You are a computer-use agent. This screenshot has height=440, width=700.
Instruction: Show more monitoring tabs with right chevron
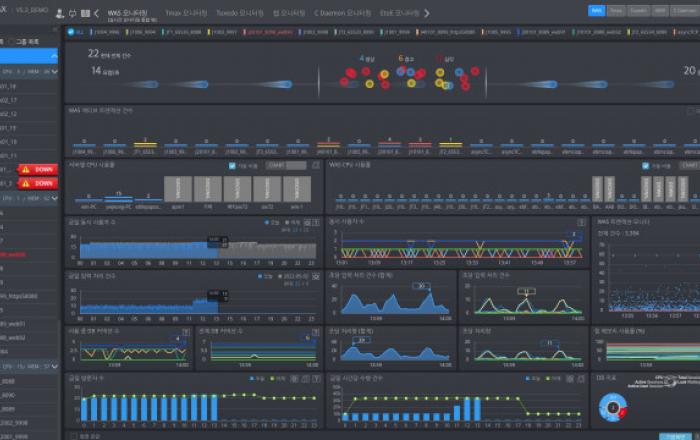pos(427,13)
